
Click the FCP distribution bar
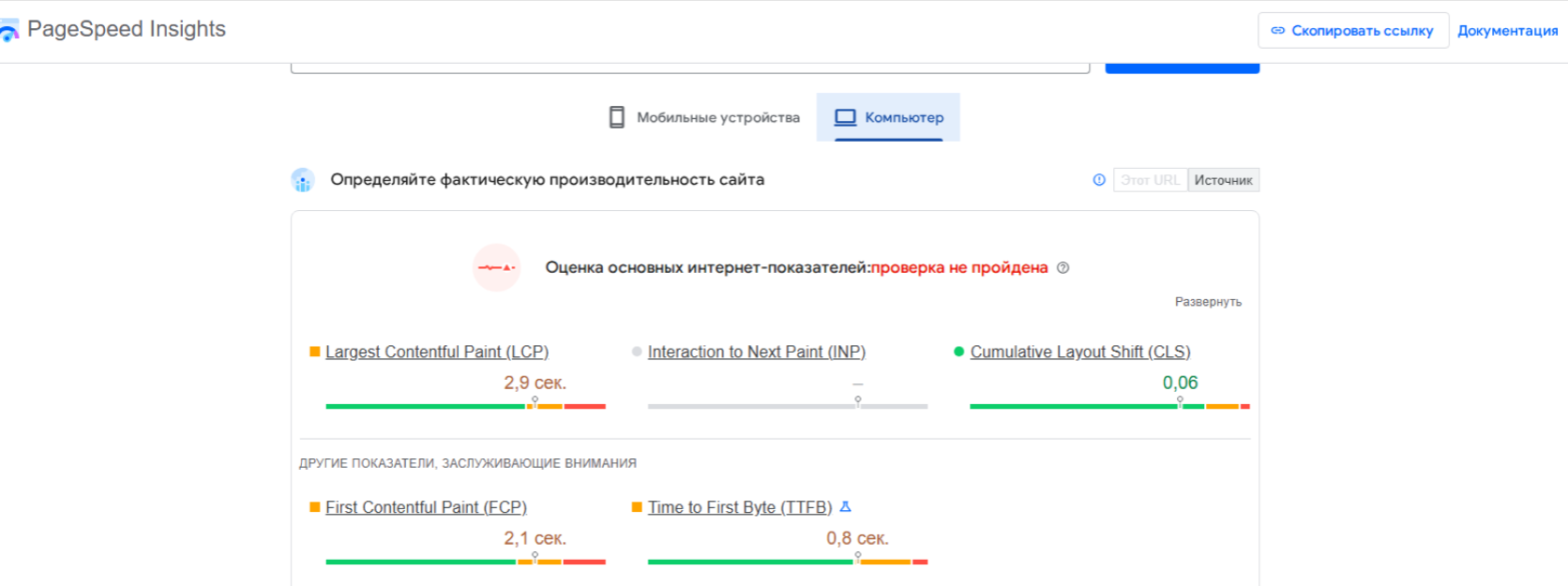(465, 562)
